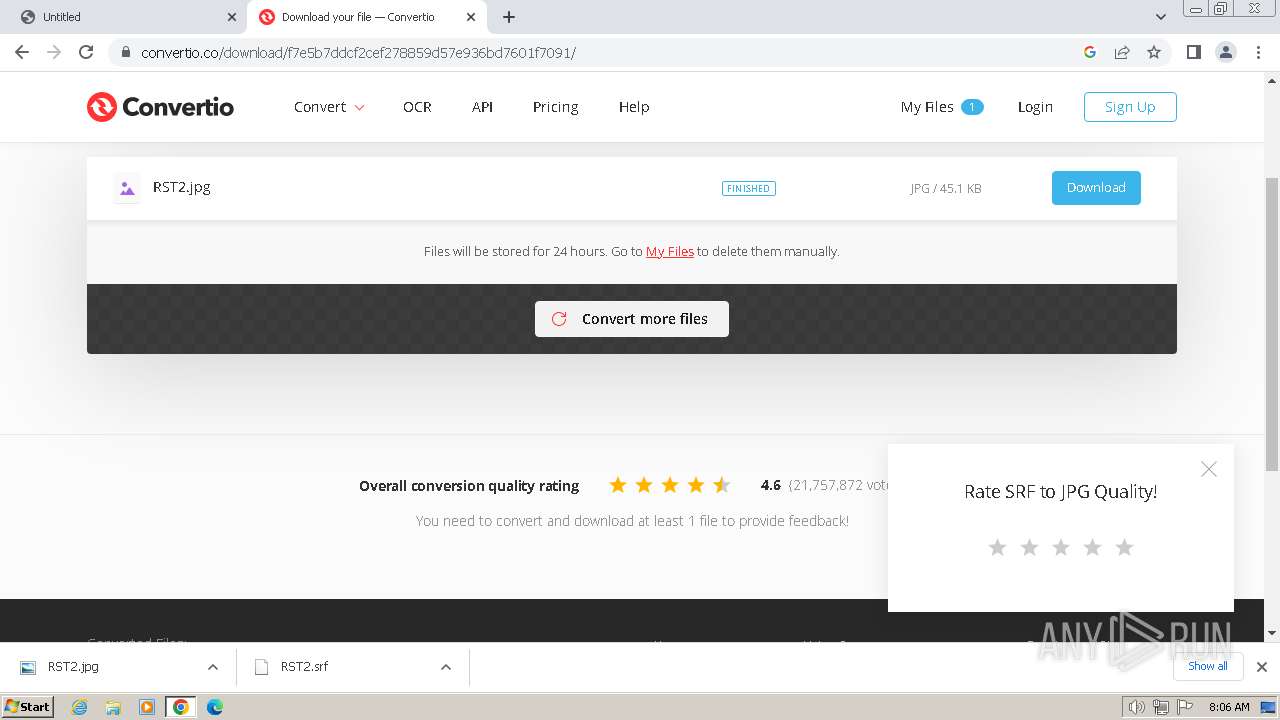This screenshot has width=1280, height=720.
Task: Click the JPG / 45.1 KB size text
Action: tap(946, 188)
